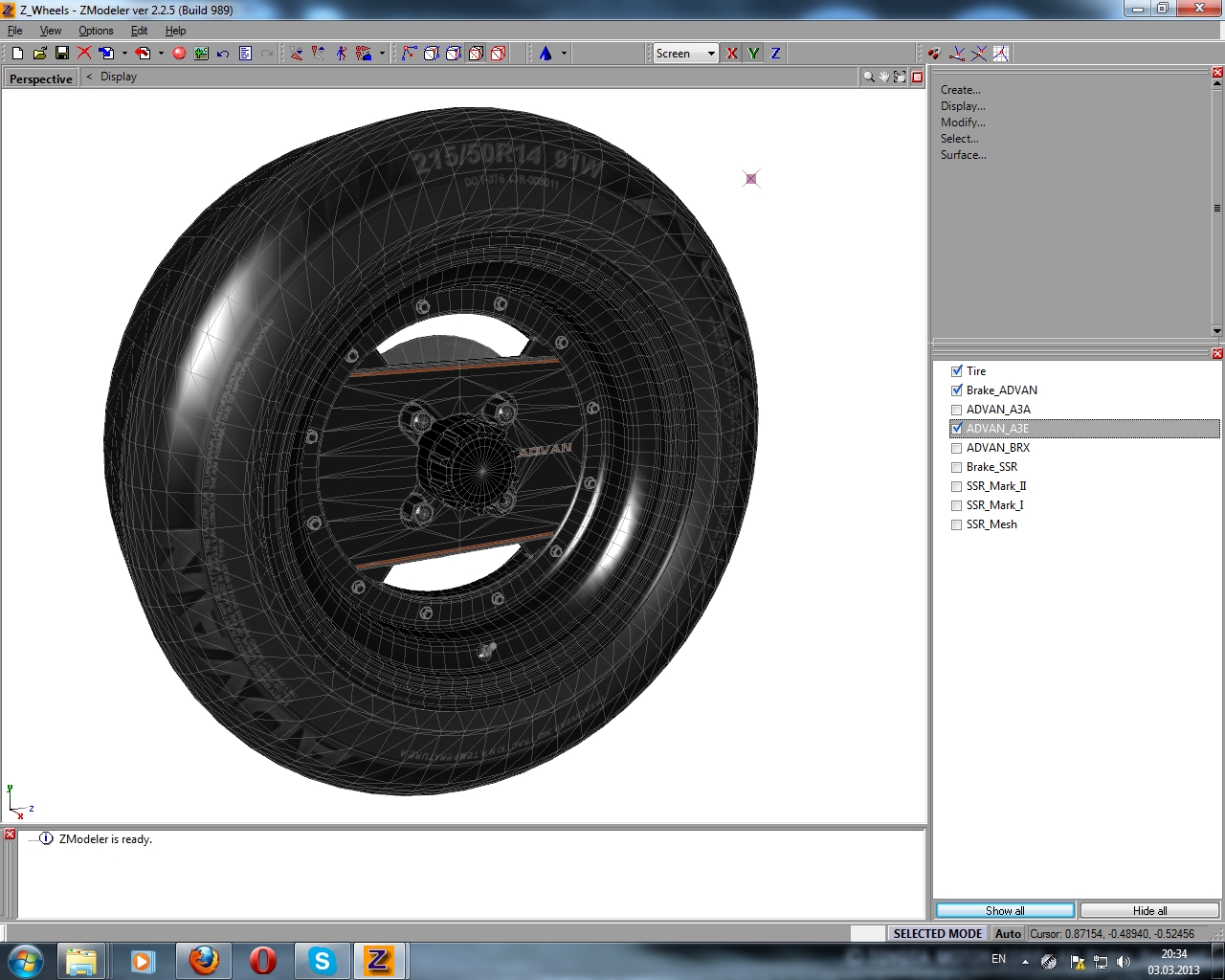Open import icon dropdown arrow
Screen dimensions: 1225x980
[124, 54]
